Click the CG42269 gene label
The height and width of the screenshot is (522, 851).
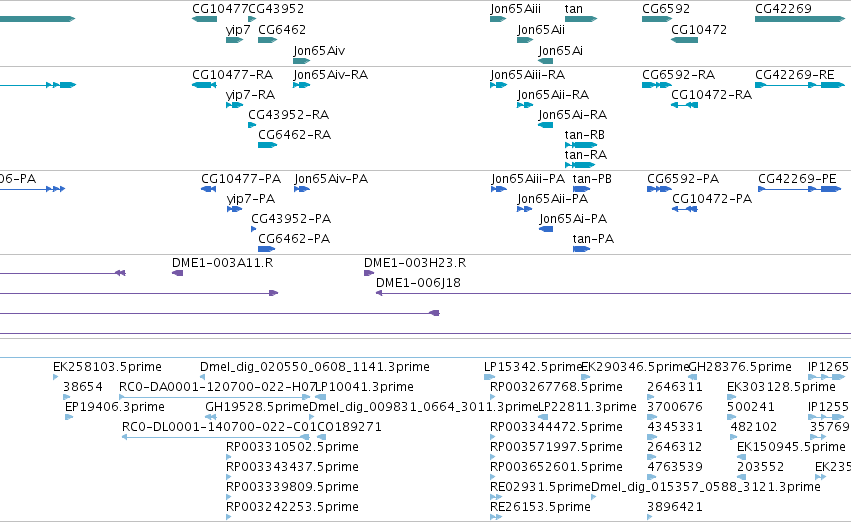pos(783,9)
